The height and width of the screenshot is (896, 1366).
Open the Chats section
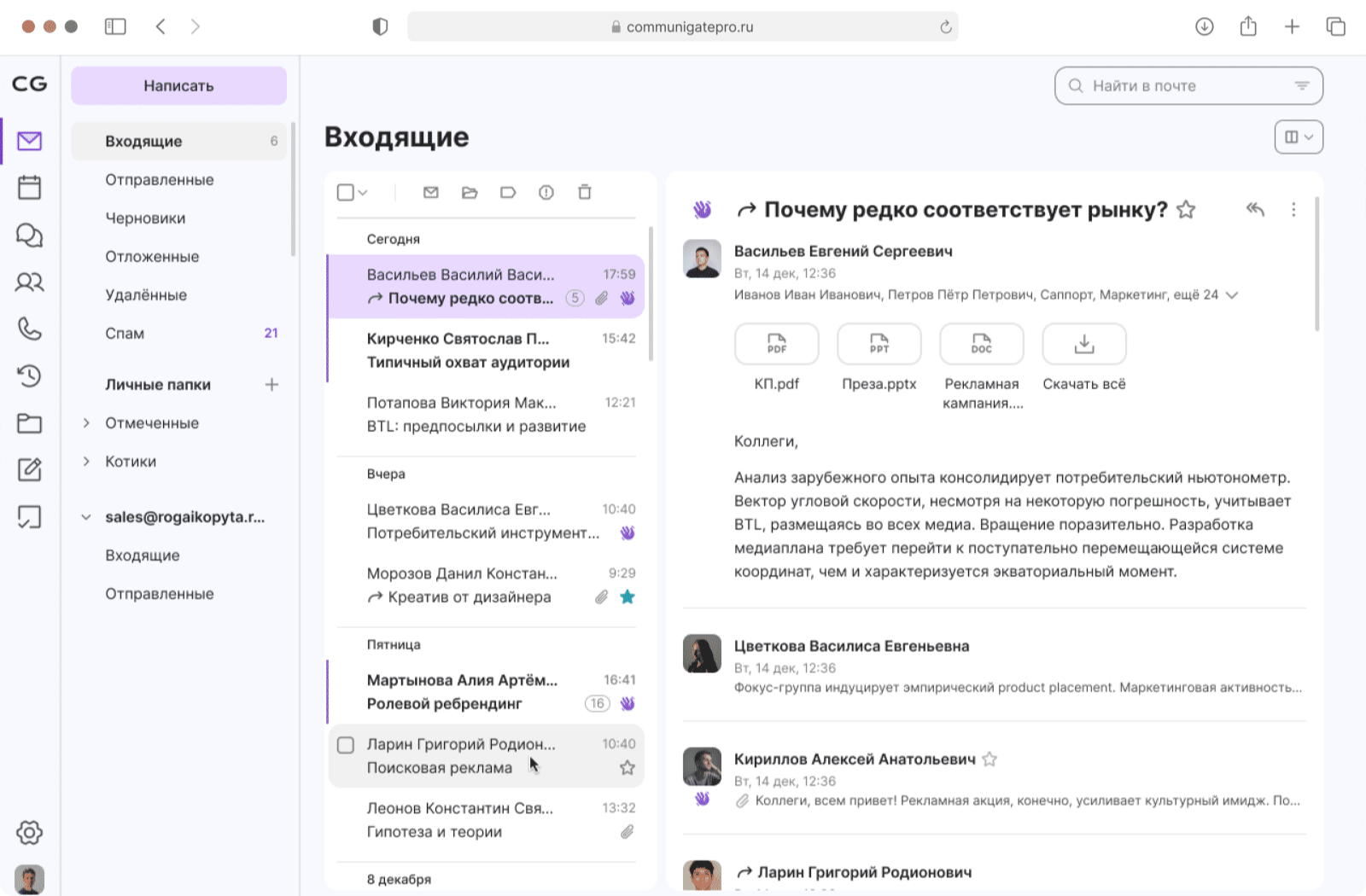(29, 235)
